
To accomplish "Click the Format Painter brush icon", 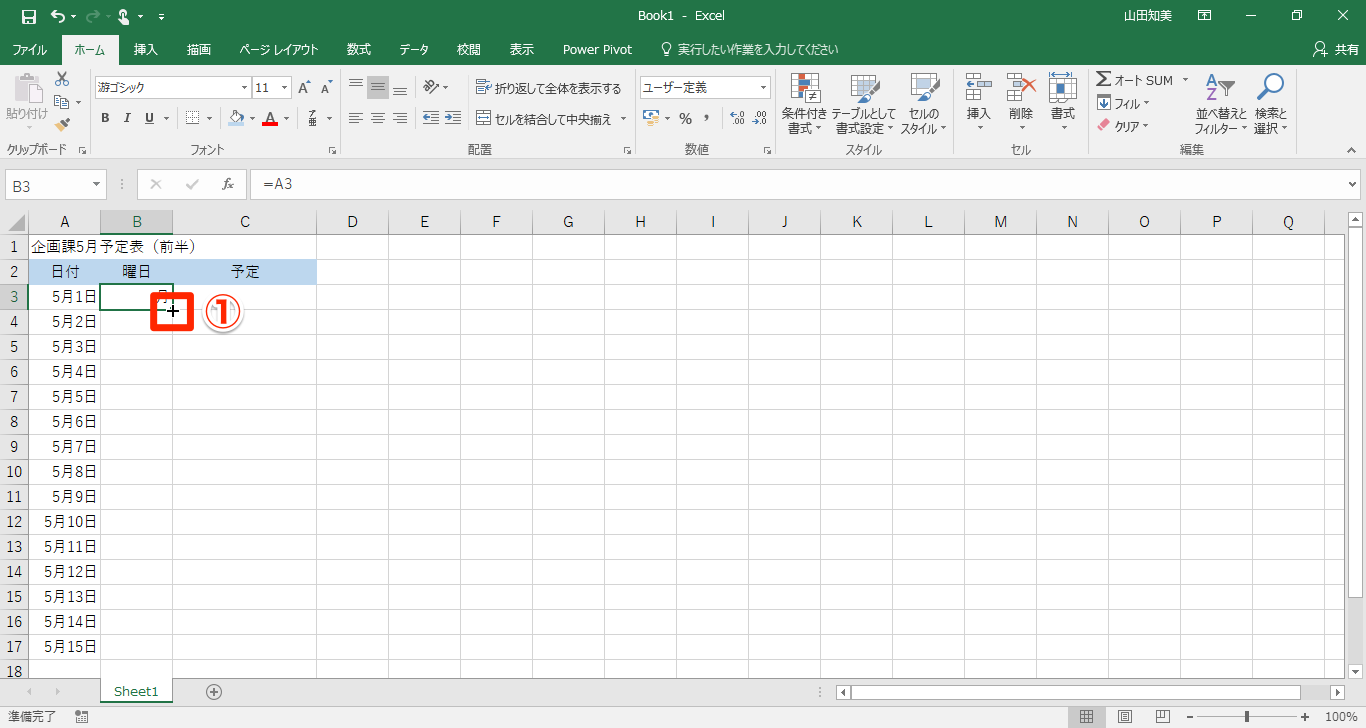I will (x=62, y=124).
